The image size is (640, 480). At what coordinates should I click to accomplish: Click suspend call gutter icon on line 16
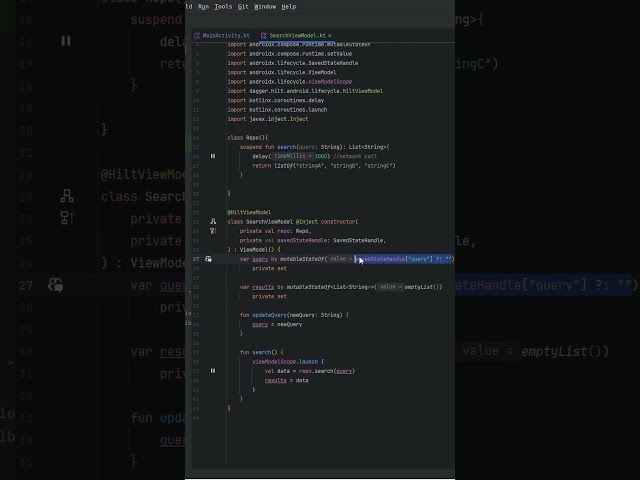coord(213,156)
